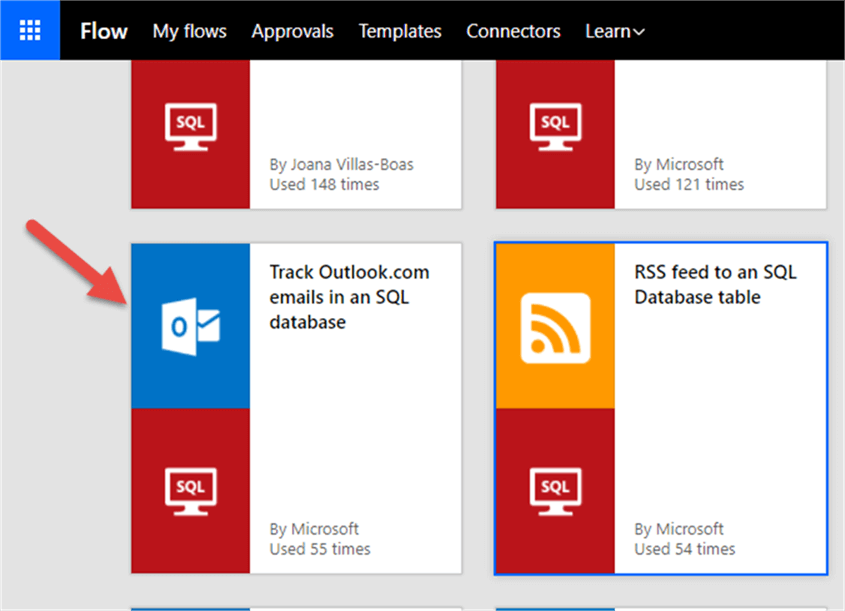Click the Flow brand title
Screen dimensions: 845x611
pyautogui.click(x=104, y=31)
